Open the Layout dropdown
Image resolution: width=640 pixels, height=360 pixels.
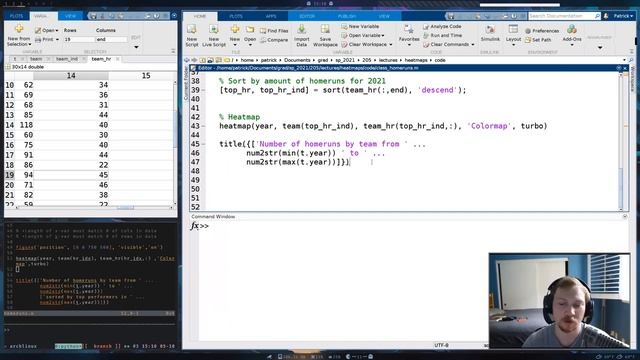coord(513,44)
